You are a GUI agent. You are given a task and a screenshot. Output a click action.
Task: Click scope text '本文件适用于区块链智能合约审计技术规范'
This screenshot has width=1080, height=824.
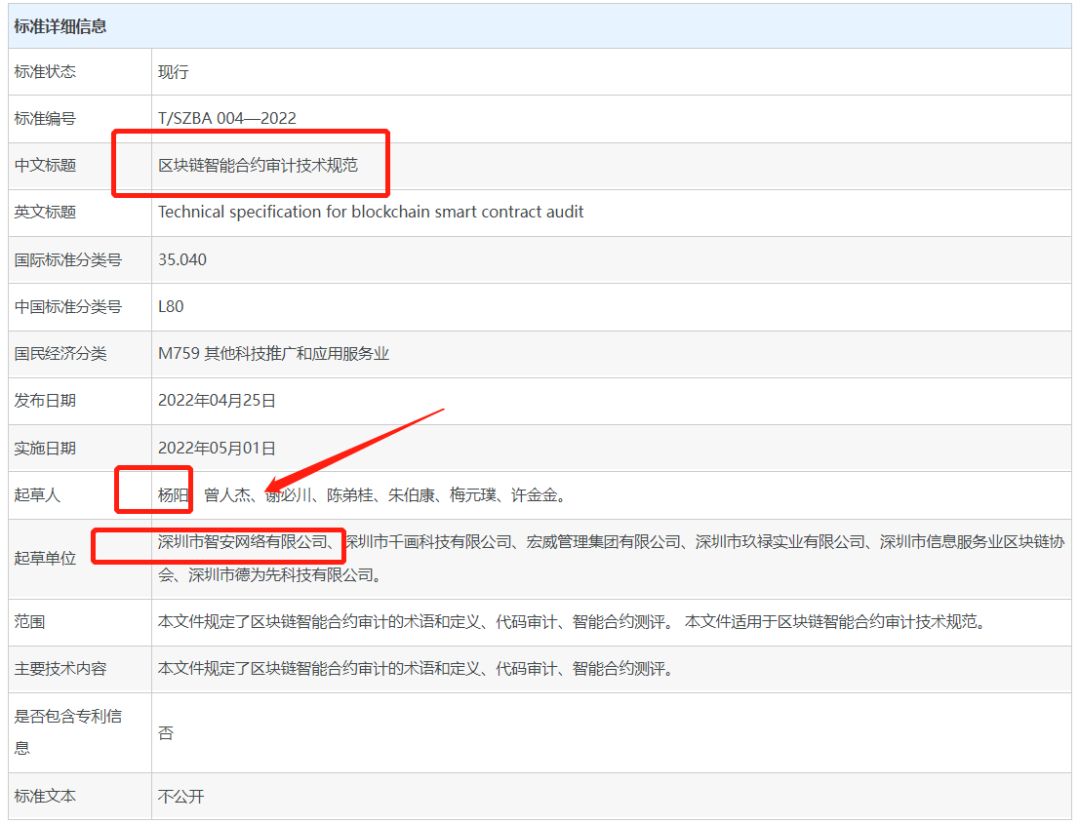coord(830,622)
